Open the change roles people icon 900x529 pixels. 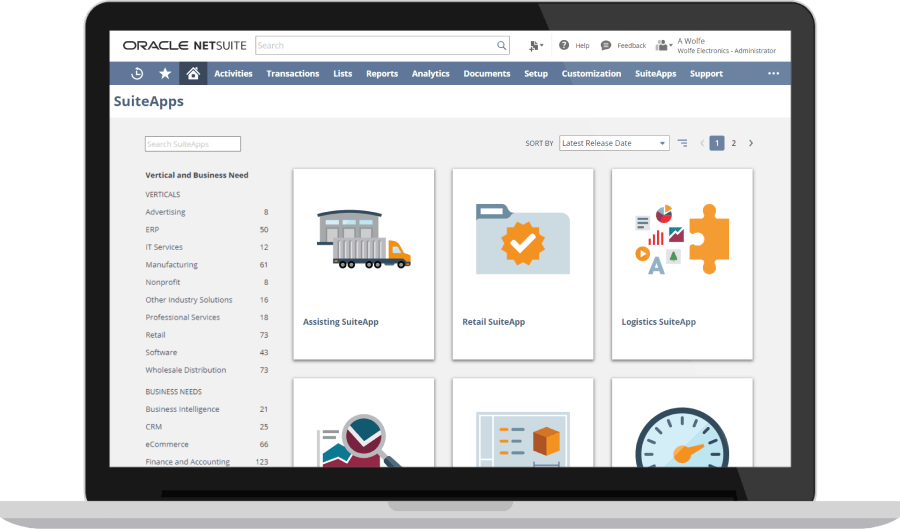pos(664,45)
